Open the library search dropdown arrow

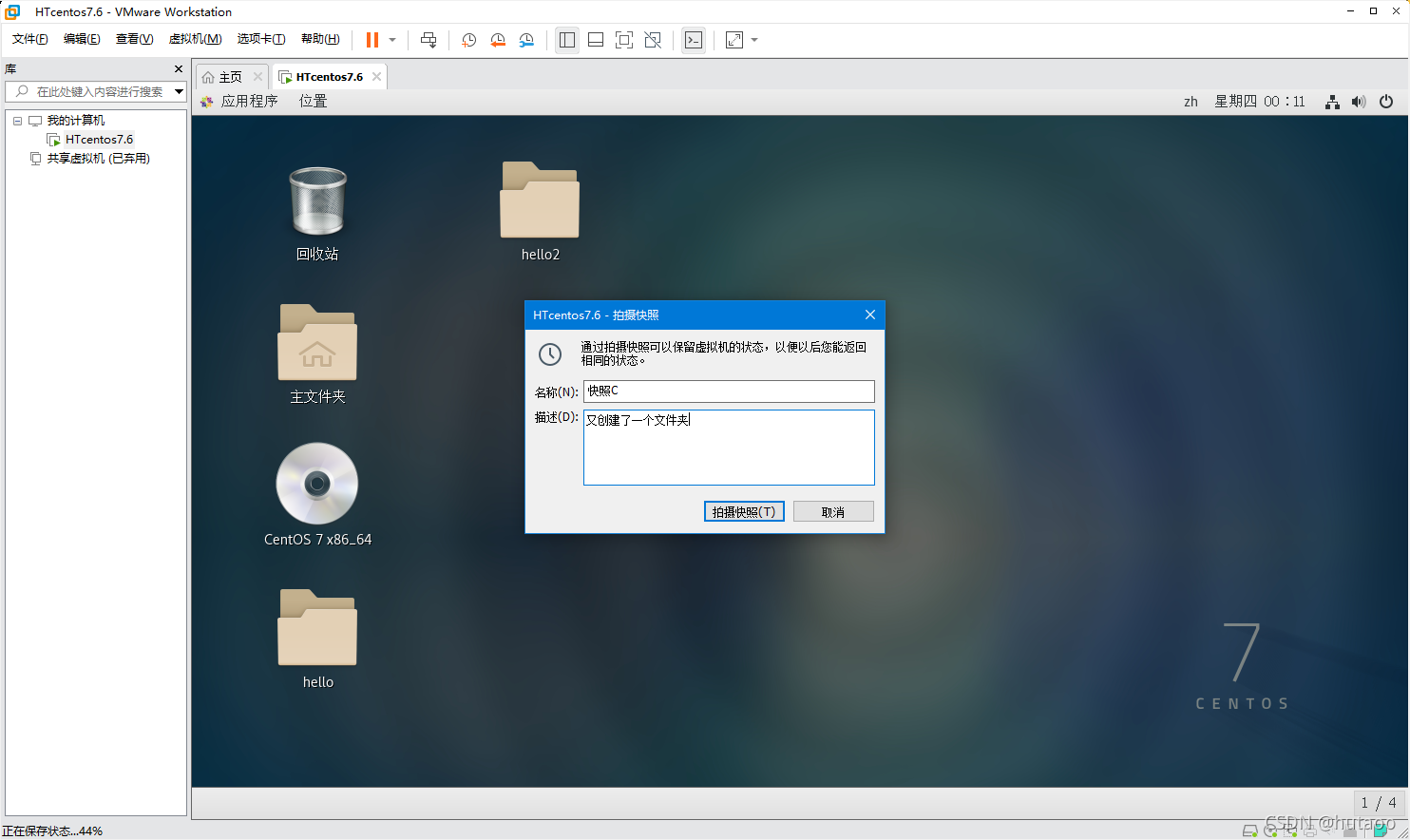[x=179, y=91]
